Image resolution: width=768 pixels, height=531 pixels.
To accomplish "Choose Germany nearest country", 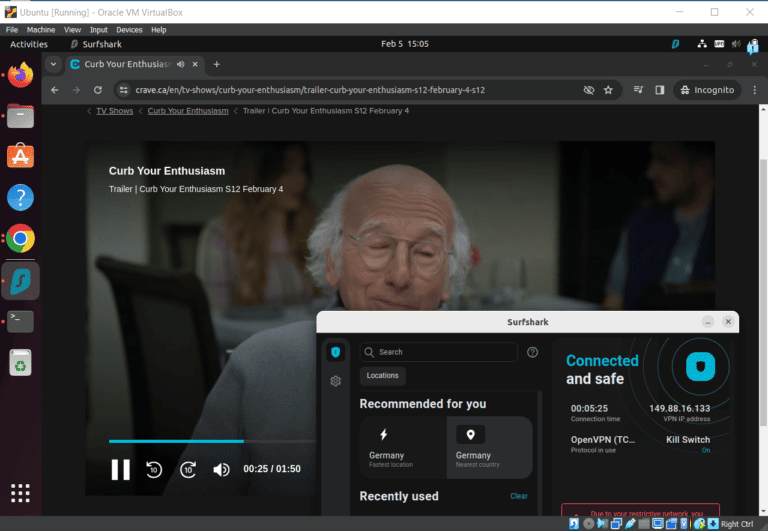I will (488, 447).
